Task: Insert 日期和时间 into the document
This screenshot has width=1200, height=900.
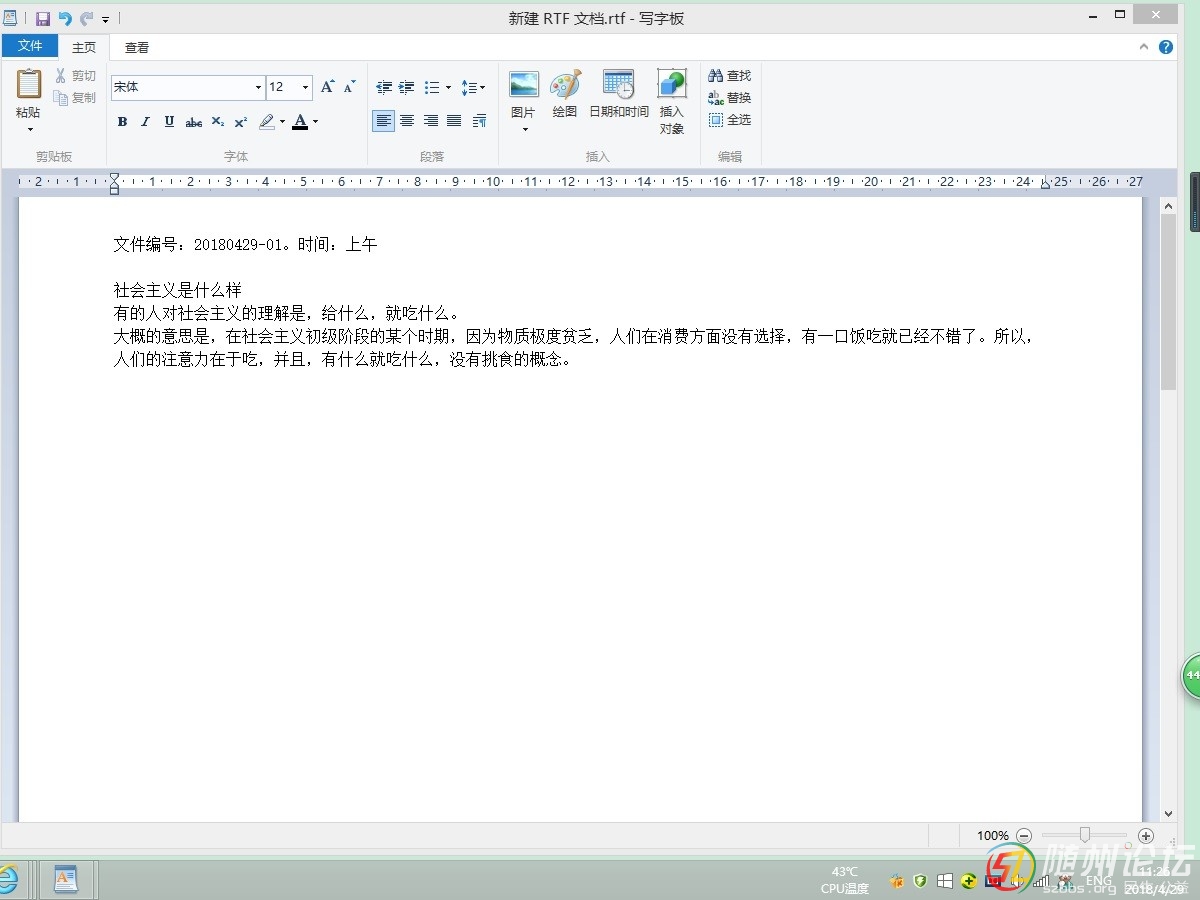Action: (x=618, y=86)
